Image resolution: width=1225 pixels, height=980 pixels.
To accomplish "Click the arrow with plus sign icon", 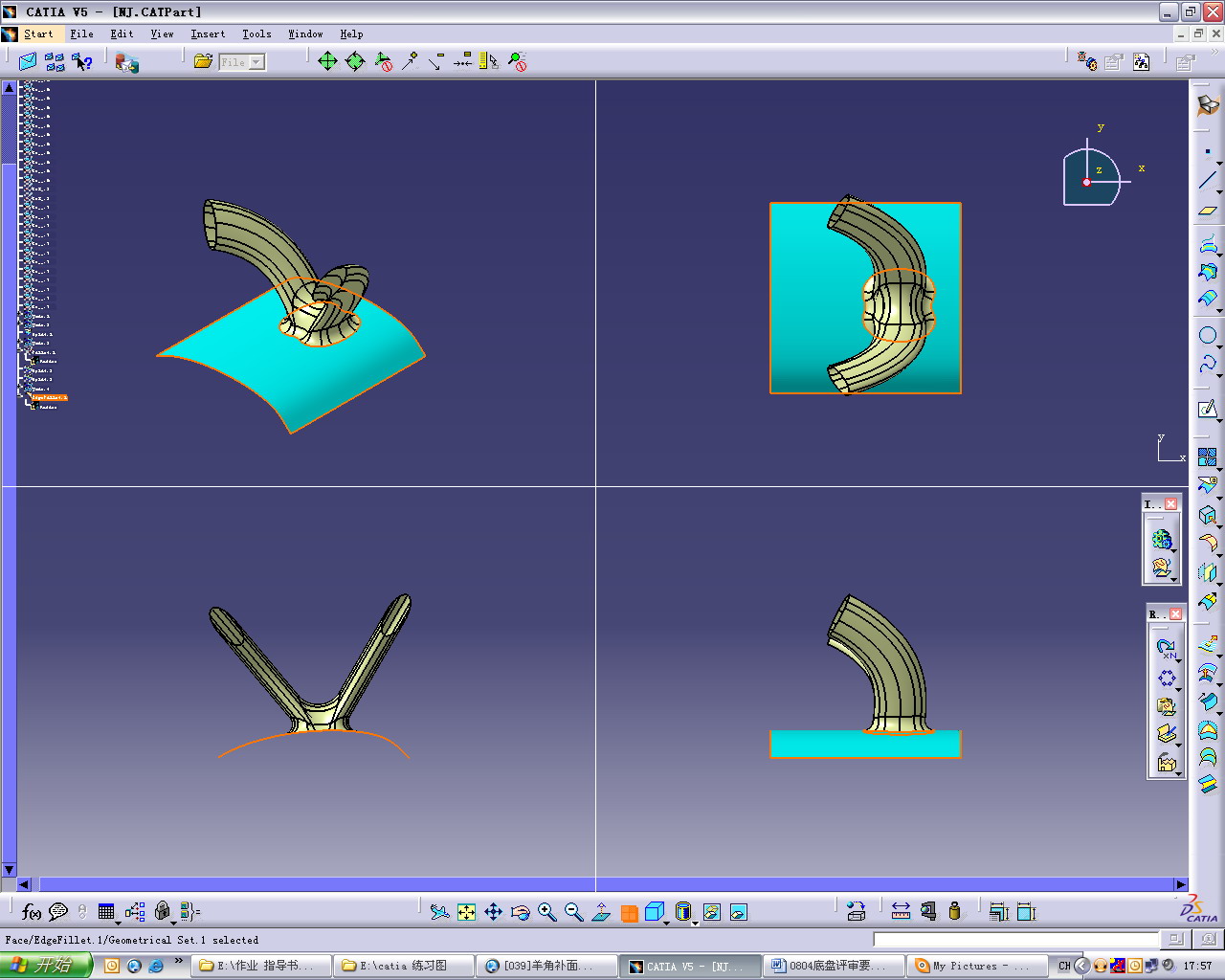I will (410, 61).
